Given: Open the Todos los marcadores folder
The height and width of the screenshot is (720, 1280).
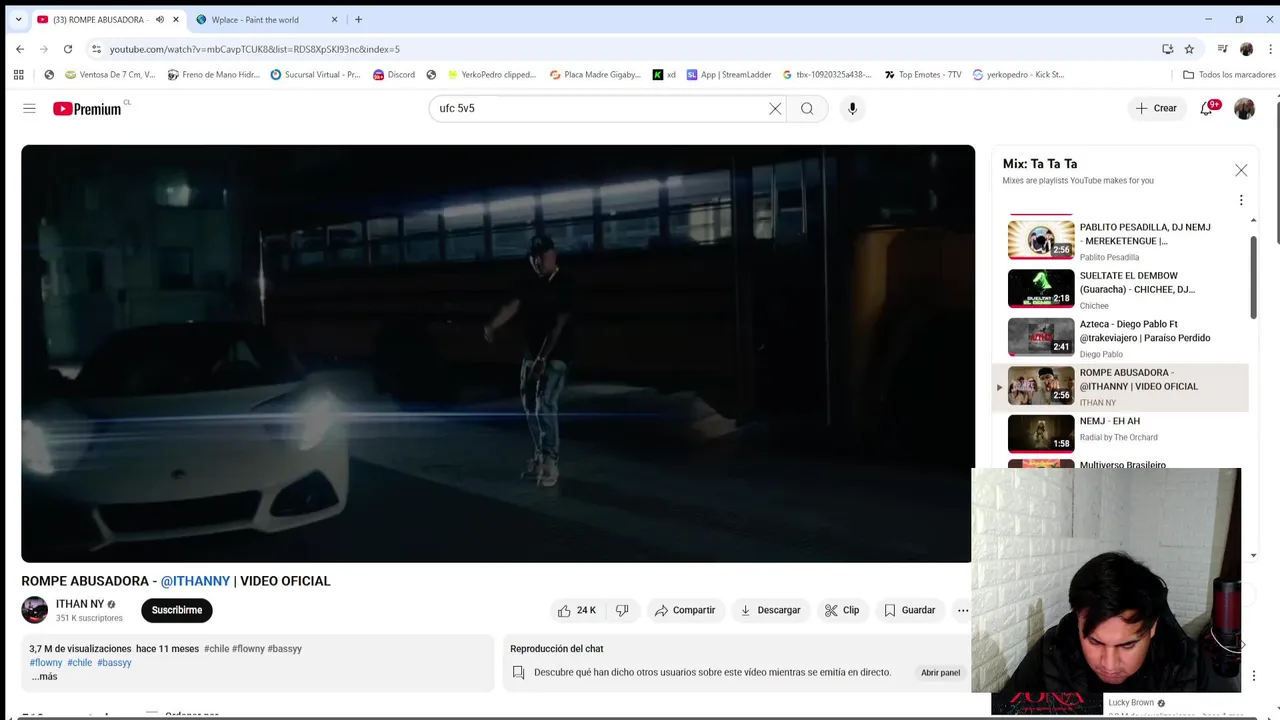Looking at the screenshot, I should [x=1229, y=74].
